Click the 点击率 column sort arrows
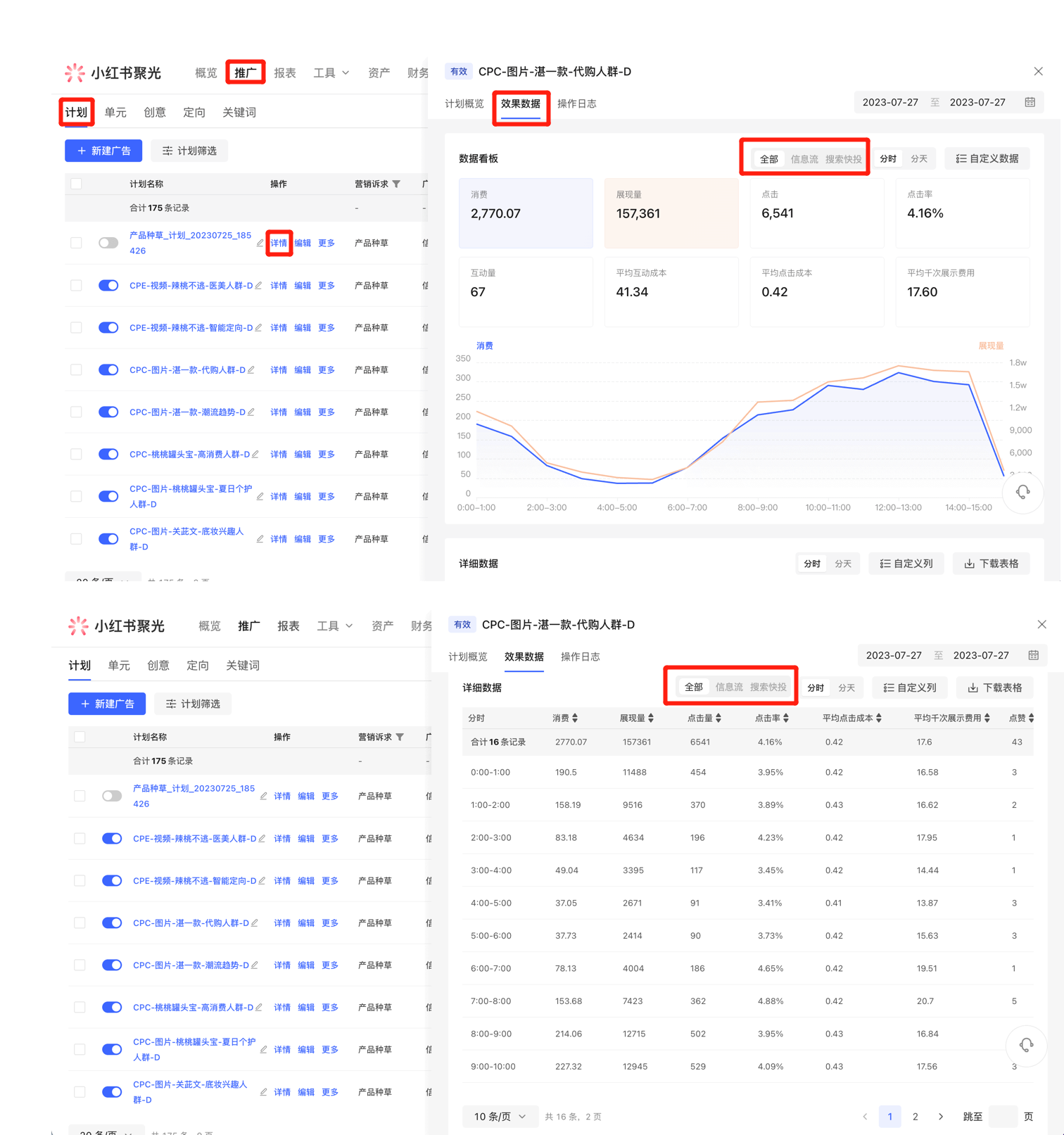Screen dimensions: 1064x1135 786,718
